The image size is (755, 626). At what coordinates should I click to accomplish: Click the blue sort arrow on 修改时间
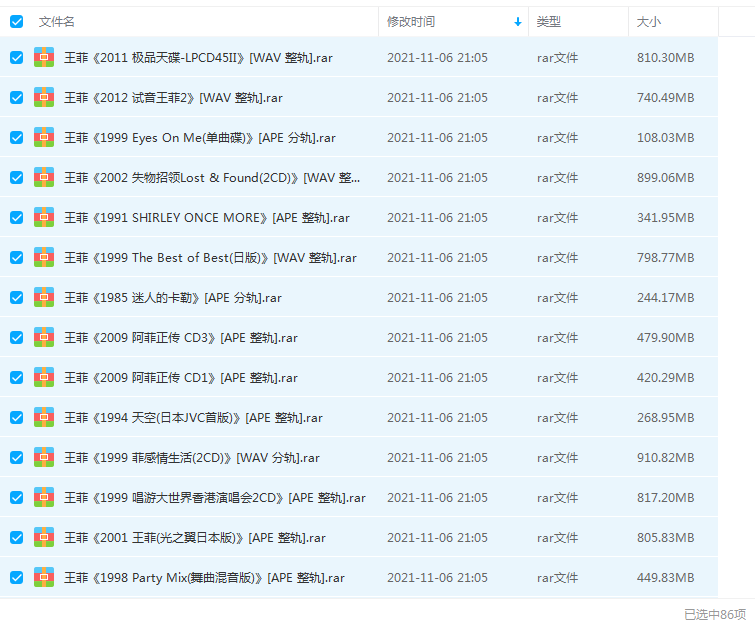pos(517,21)
